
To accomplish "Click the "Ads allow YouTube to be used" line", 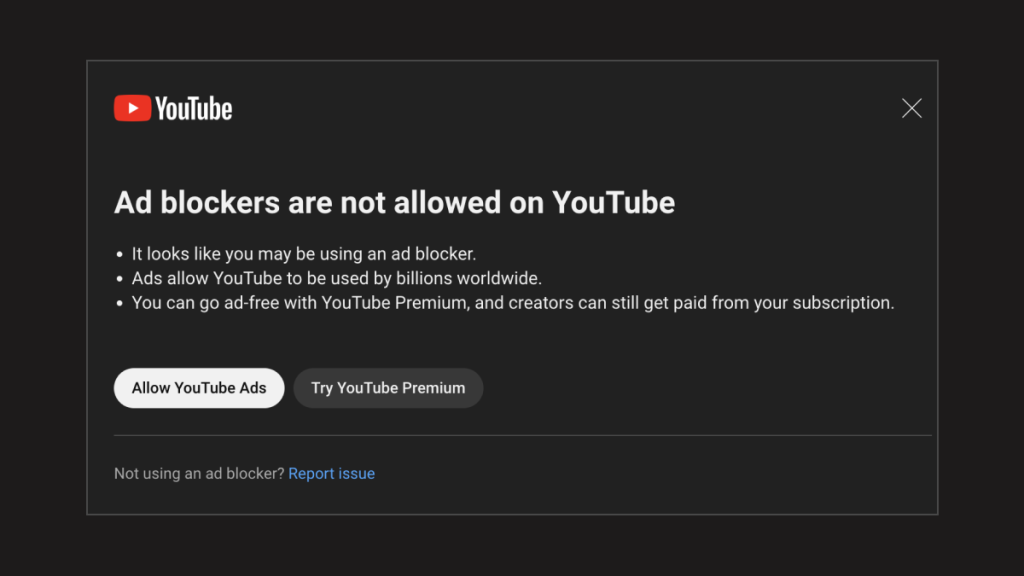I will coord(336,278).
